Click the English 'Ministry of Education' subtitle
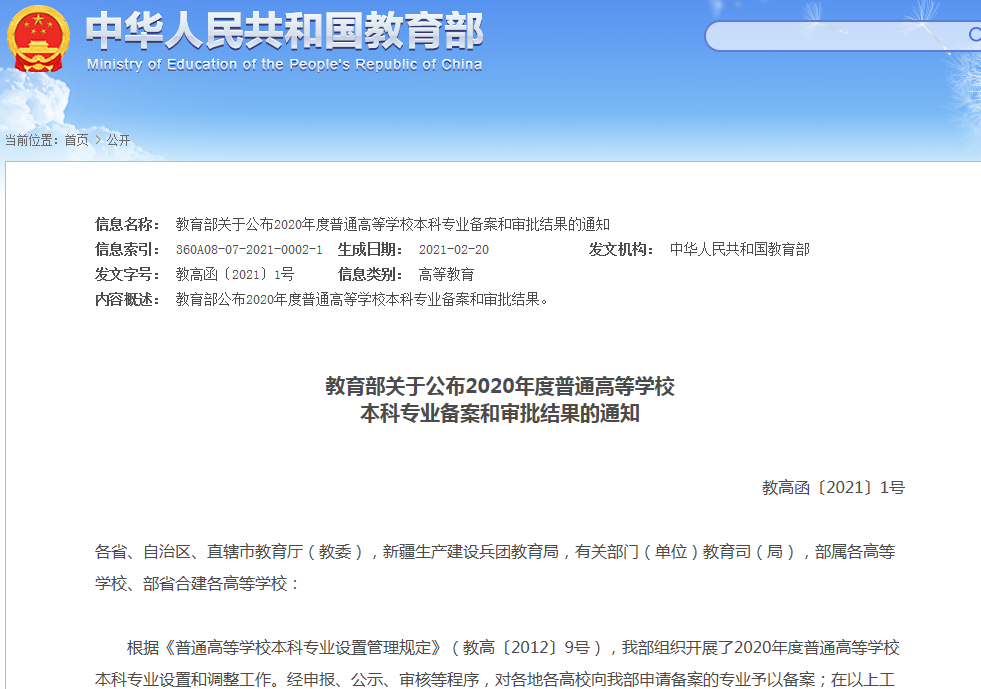Image resolution: width=981 pixels, height=689 pixels. pyautogui.click(x=285, y=64)
